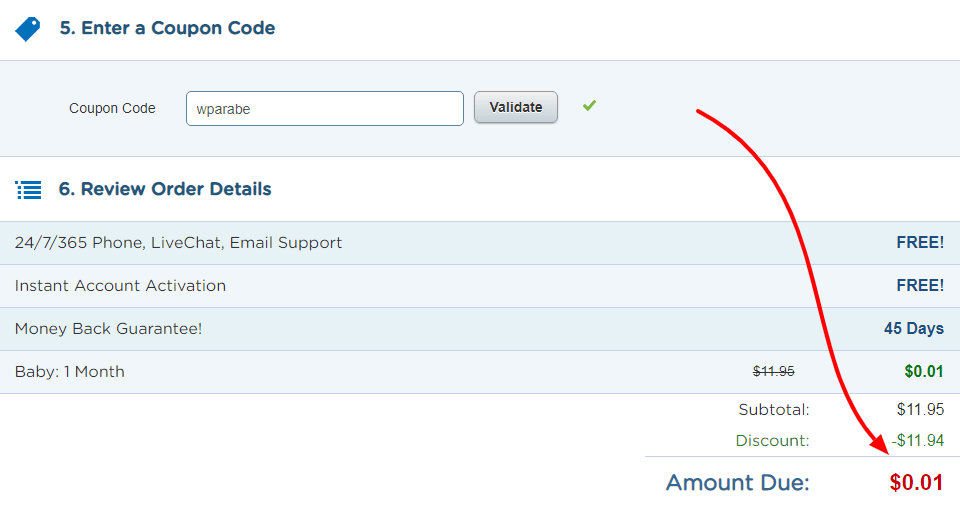Click the green validation checkmark icon
This screenshot has width=960, height=508.
click(x=589, y=105)
